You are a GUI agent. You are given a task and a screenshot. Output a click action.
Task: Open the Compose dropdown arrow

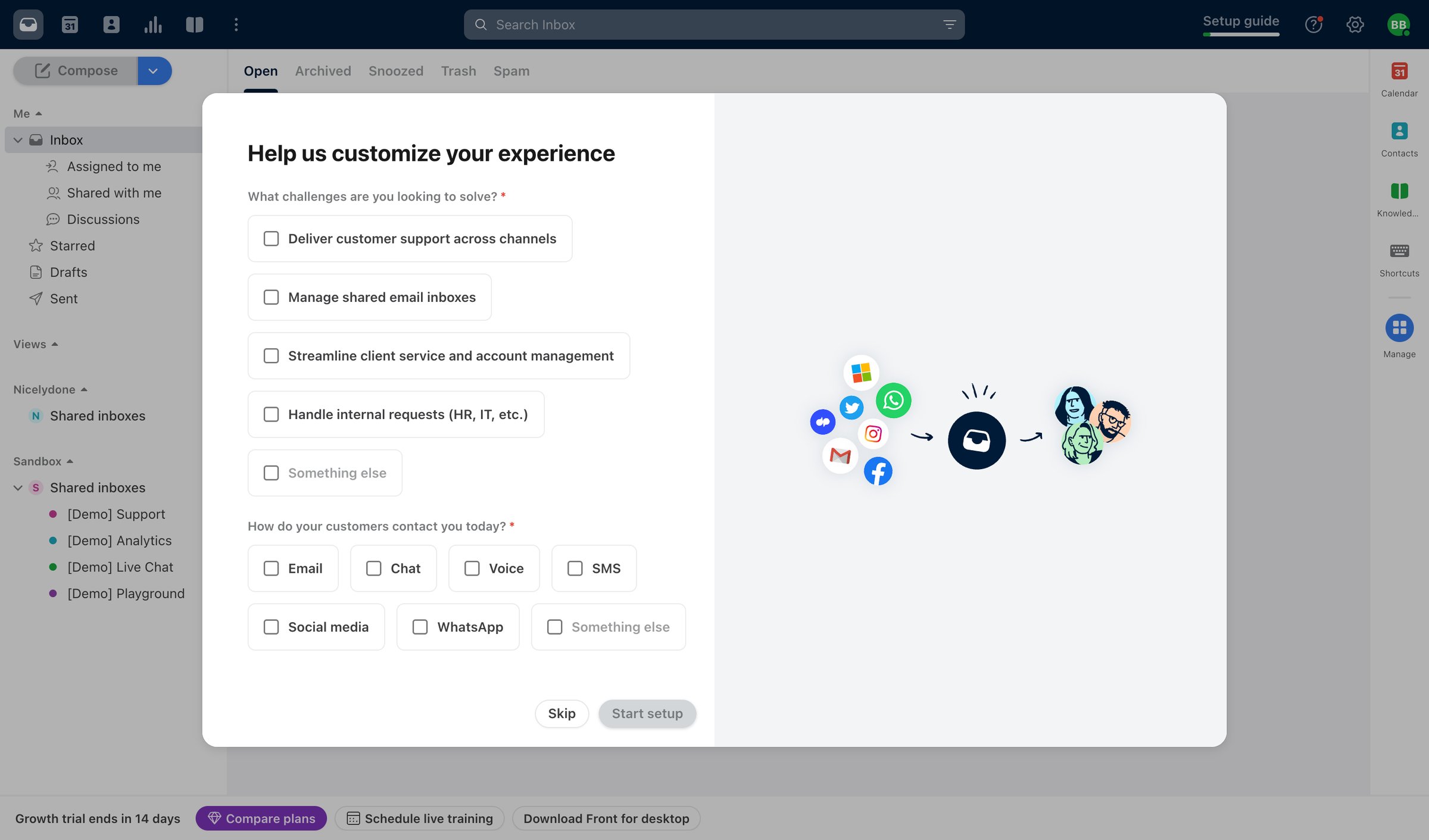tap(154, 71)
